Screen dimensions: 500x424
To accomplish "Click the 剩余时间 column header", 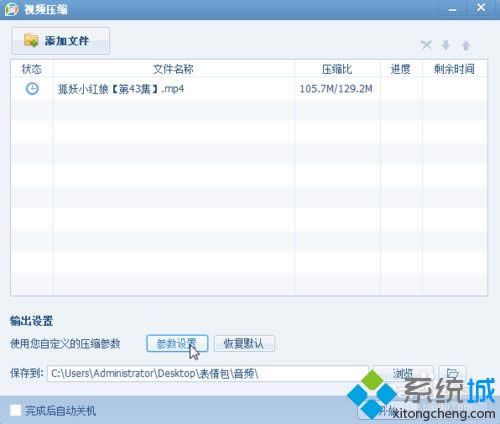I will 454,69.
